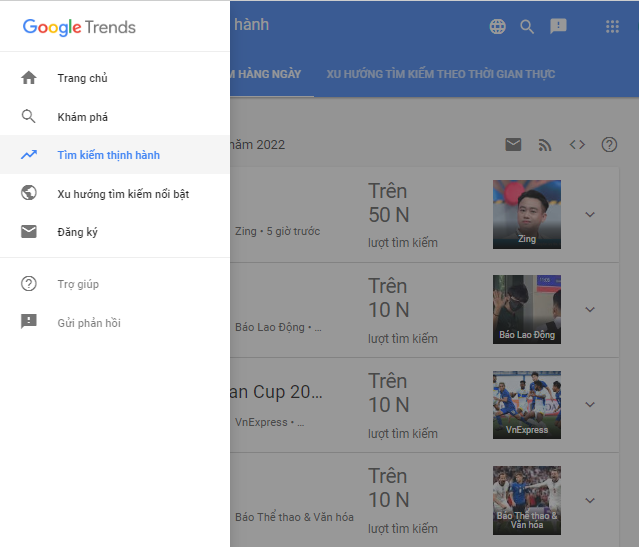
Task: Expand the Zing trending item chevron
Action: coord(590,214)
